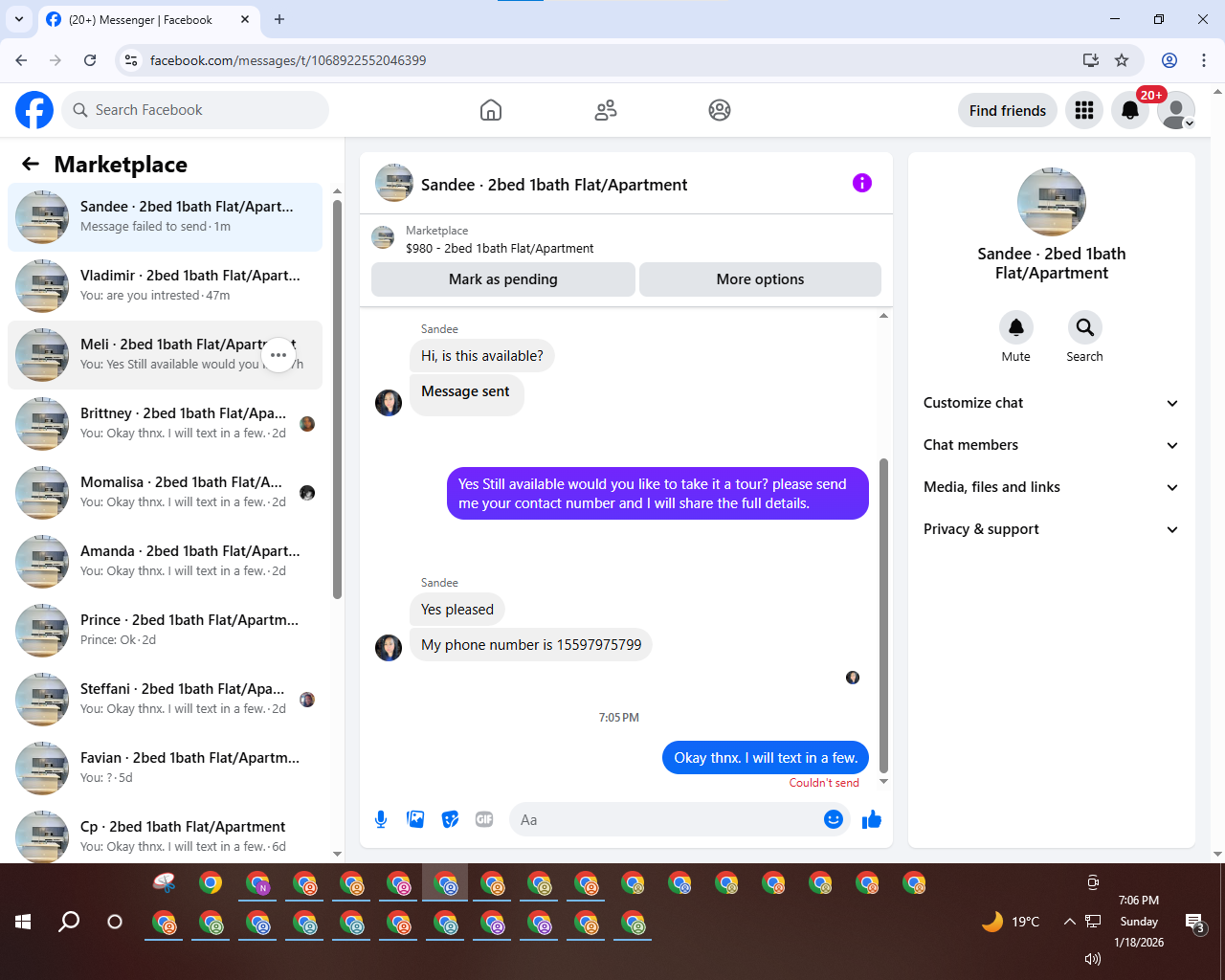1225x980 pixels.
Task: Open the account profile avatar menu
Action: (x=1176, y=110)
